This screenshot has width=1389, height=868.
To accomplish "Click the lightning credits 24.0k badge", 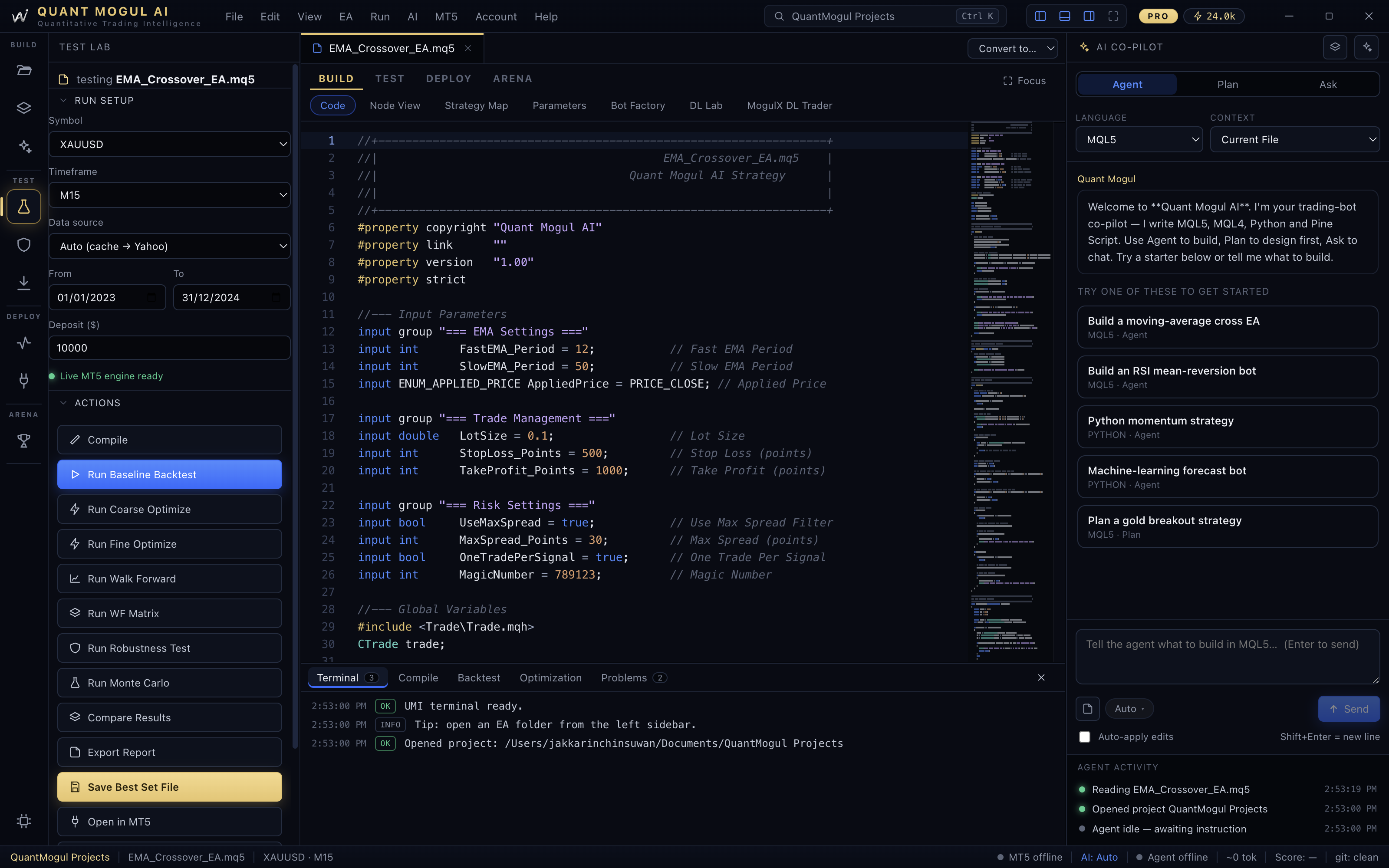I will 1214,16.
